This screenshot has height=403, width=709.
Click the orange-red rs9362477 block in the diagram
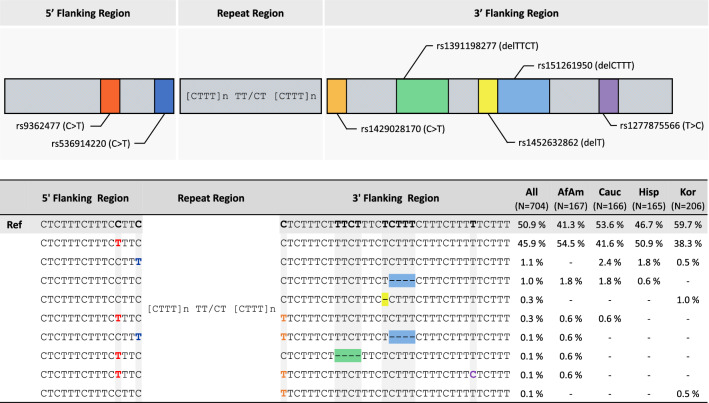110,96
